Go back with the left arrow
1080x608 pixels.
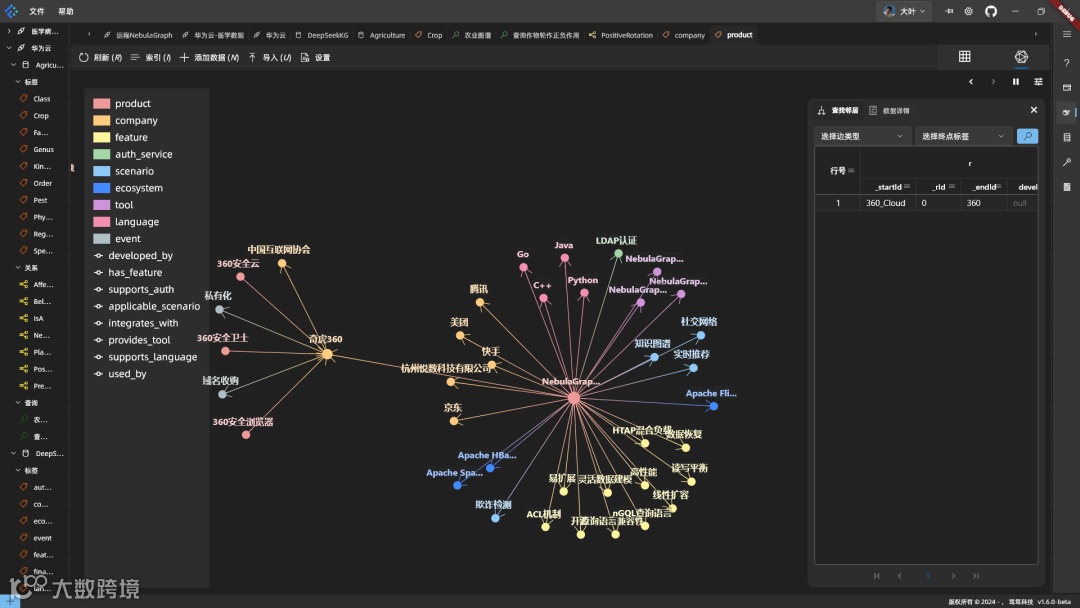(970, 81)
